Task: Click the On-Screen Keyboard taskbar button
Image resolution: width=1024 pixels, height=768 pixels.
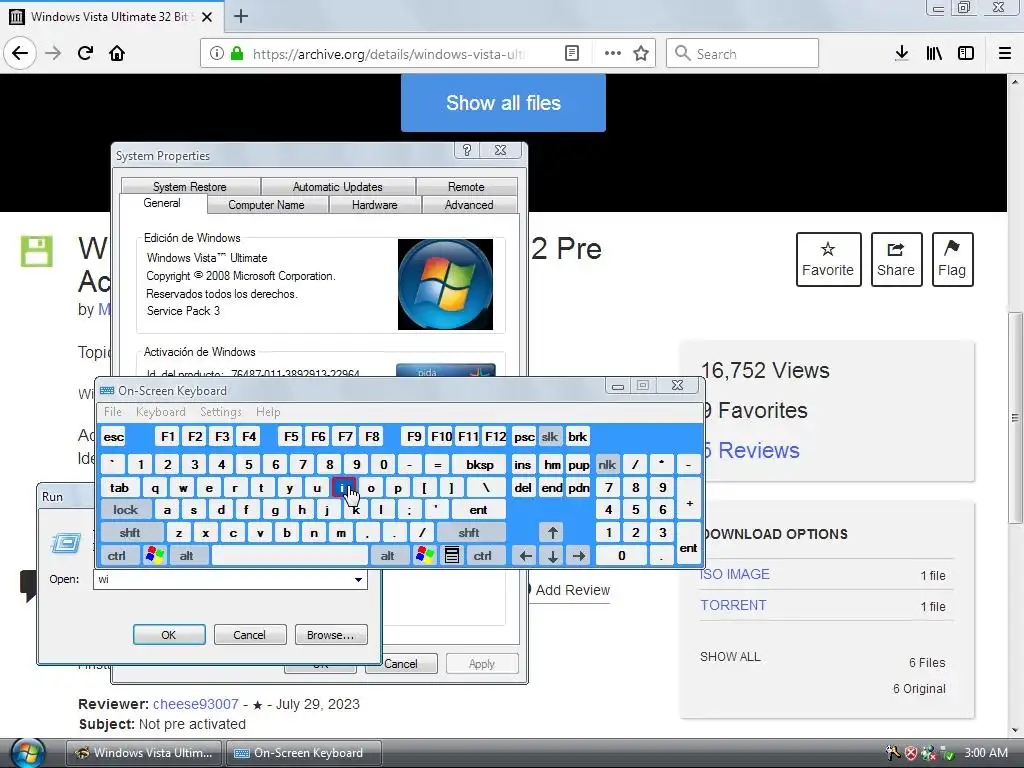Action: pos(304,753)
